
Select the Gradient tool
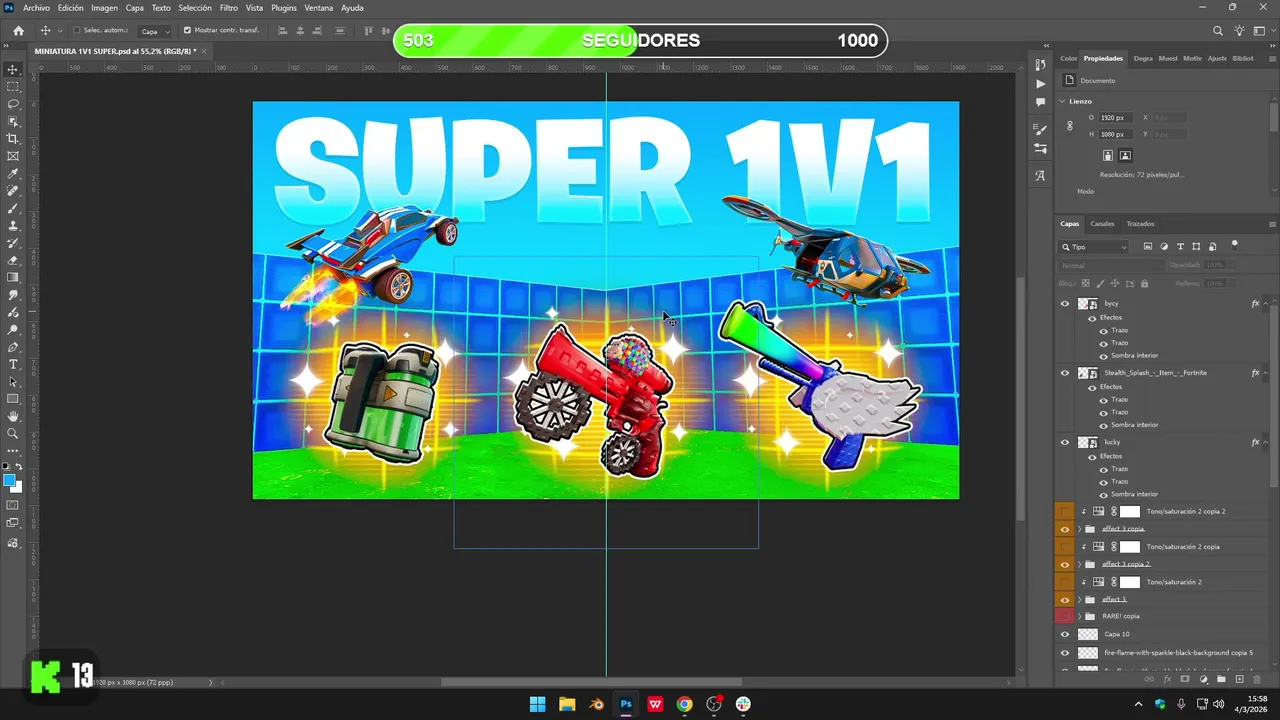13,278
